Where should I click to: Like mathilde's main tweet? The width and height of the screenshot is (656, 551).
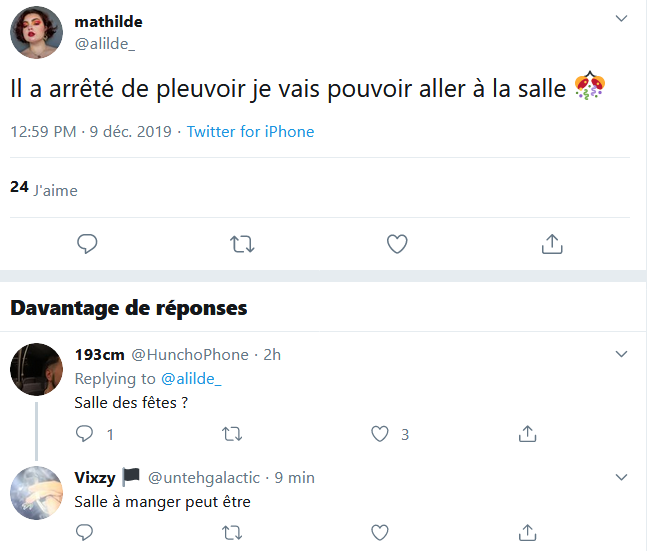(397, 243)
